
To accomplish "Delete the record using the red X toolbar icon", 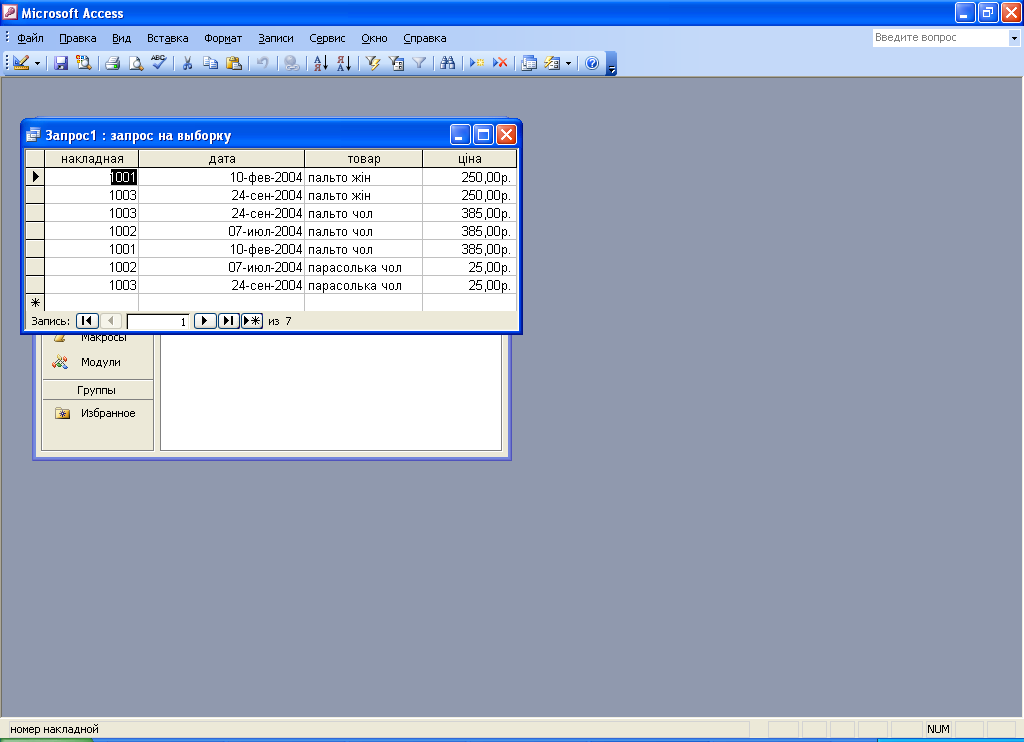I will [500, 63].
